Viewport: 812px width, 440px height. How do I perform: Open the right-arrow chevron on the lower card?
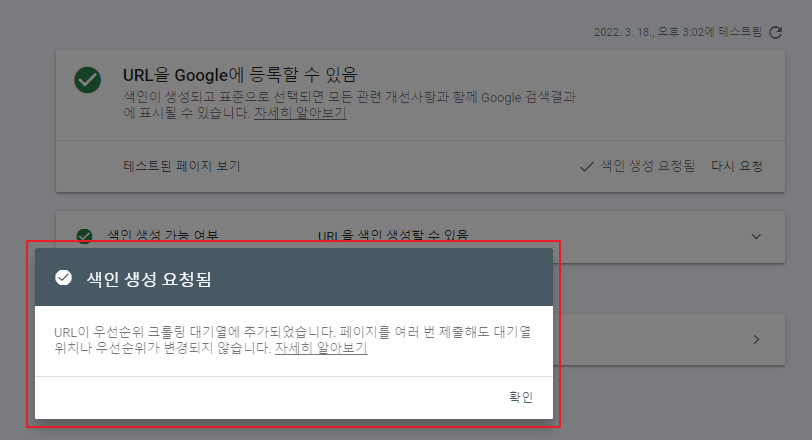click(x=756, y=340)
